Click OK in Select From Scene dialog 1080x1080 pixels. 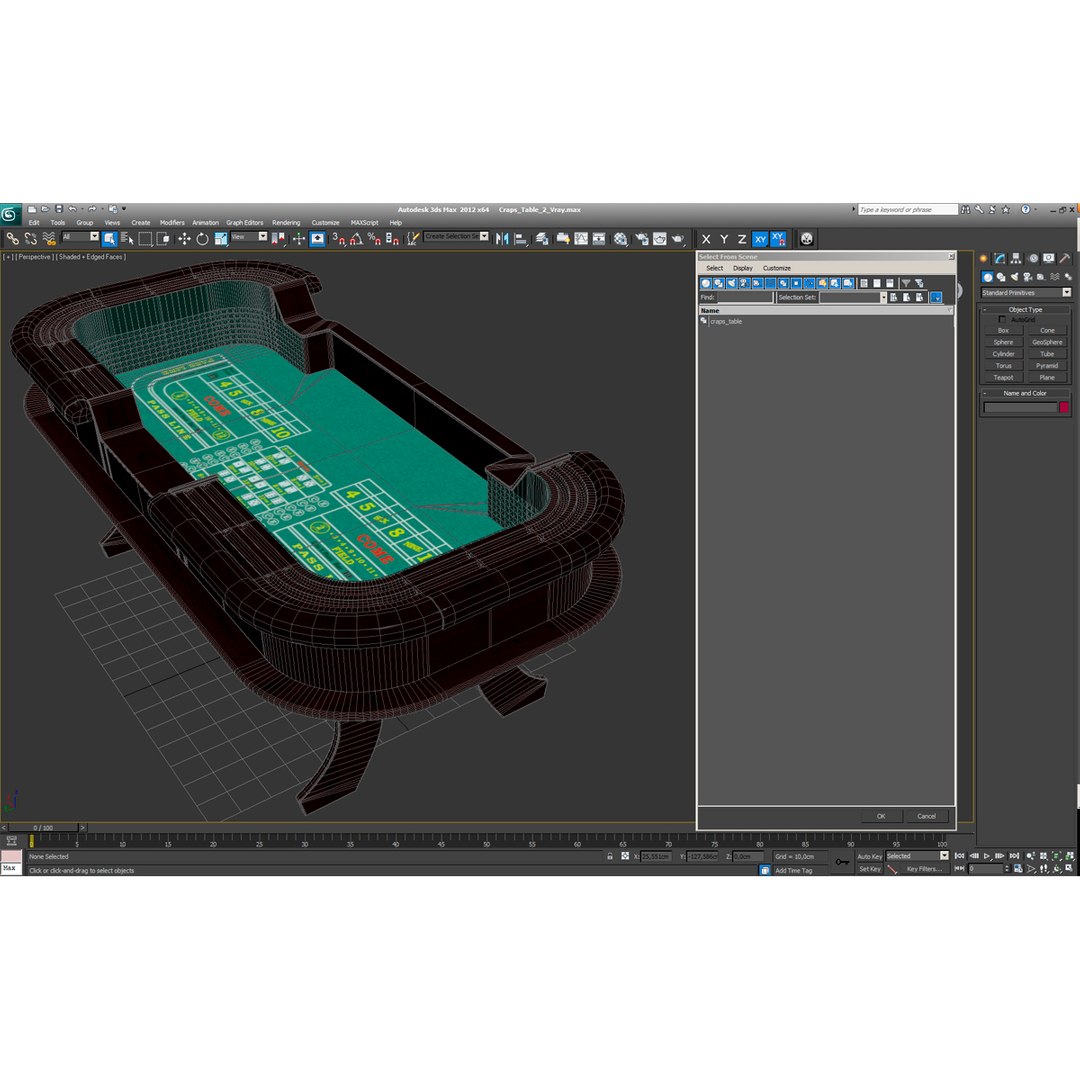pos(881,816)
